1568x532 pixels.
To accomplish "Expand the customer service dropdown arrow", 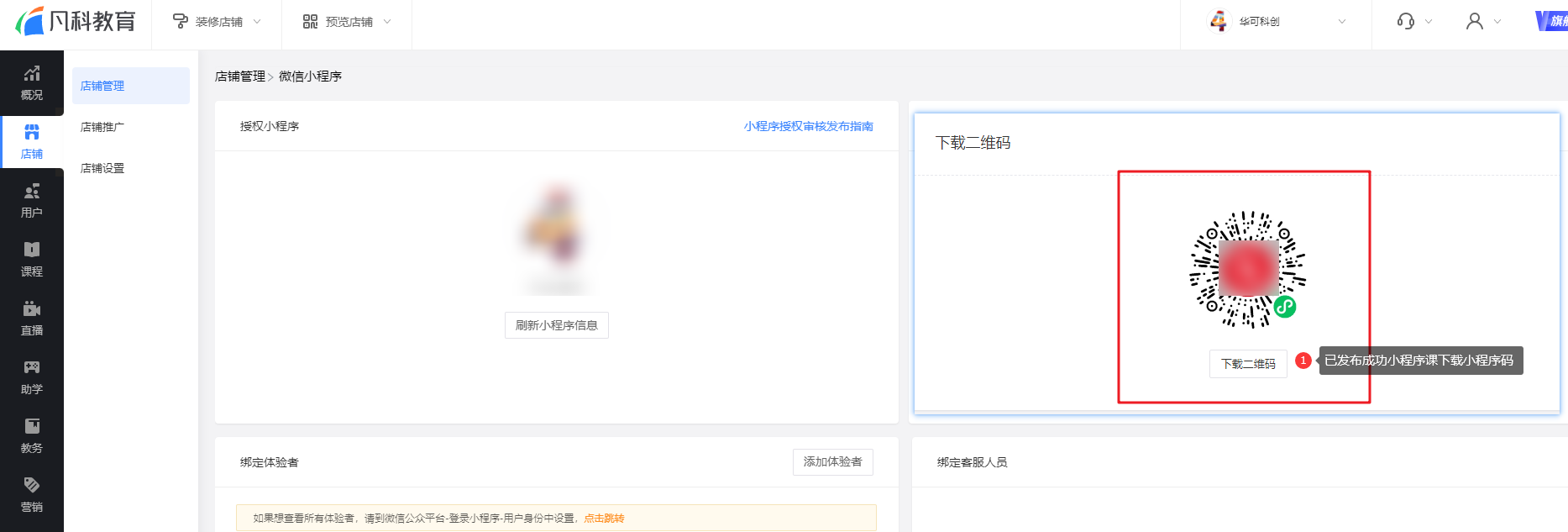I will tap(1429, 22).
